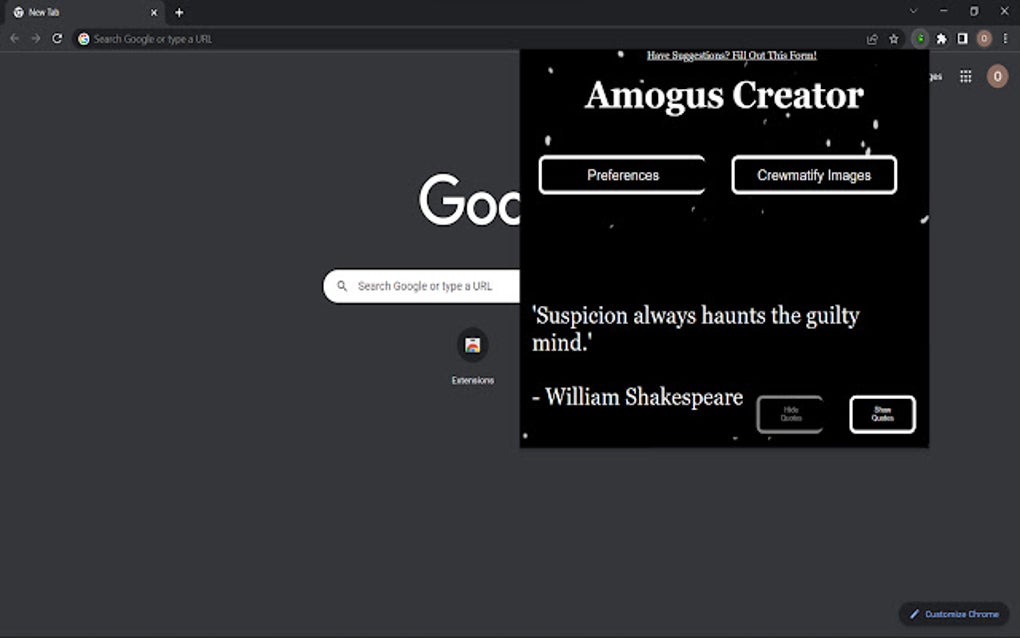Click the back navigation arrow
Screen dimensions: 1020x638
(14, 38)
